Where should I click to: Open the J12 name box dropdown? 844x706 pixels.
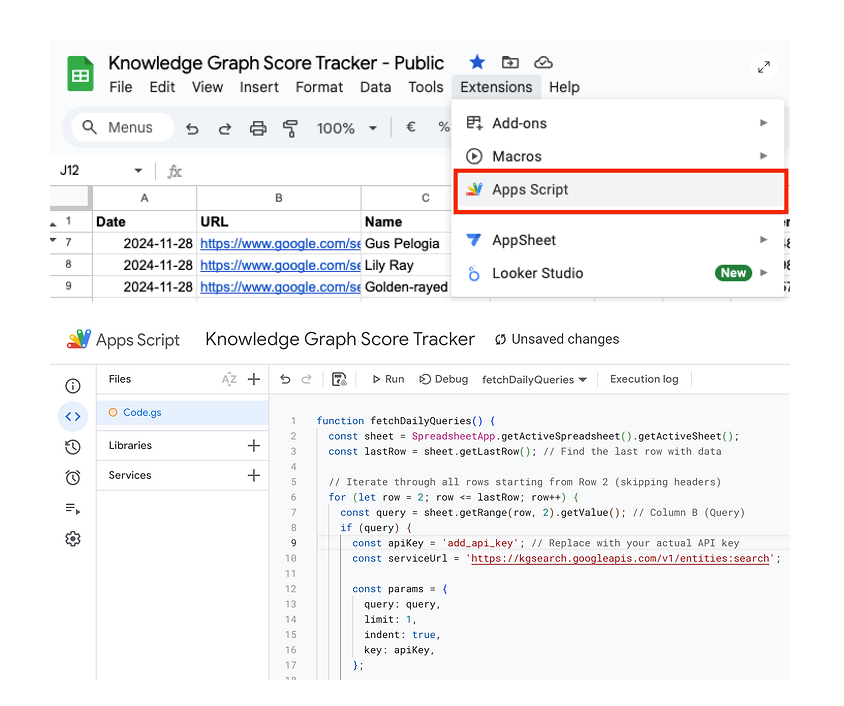tap(138, 171)
